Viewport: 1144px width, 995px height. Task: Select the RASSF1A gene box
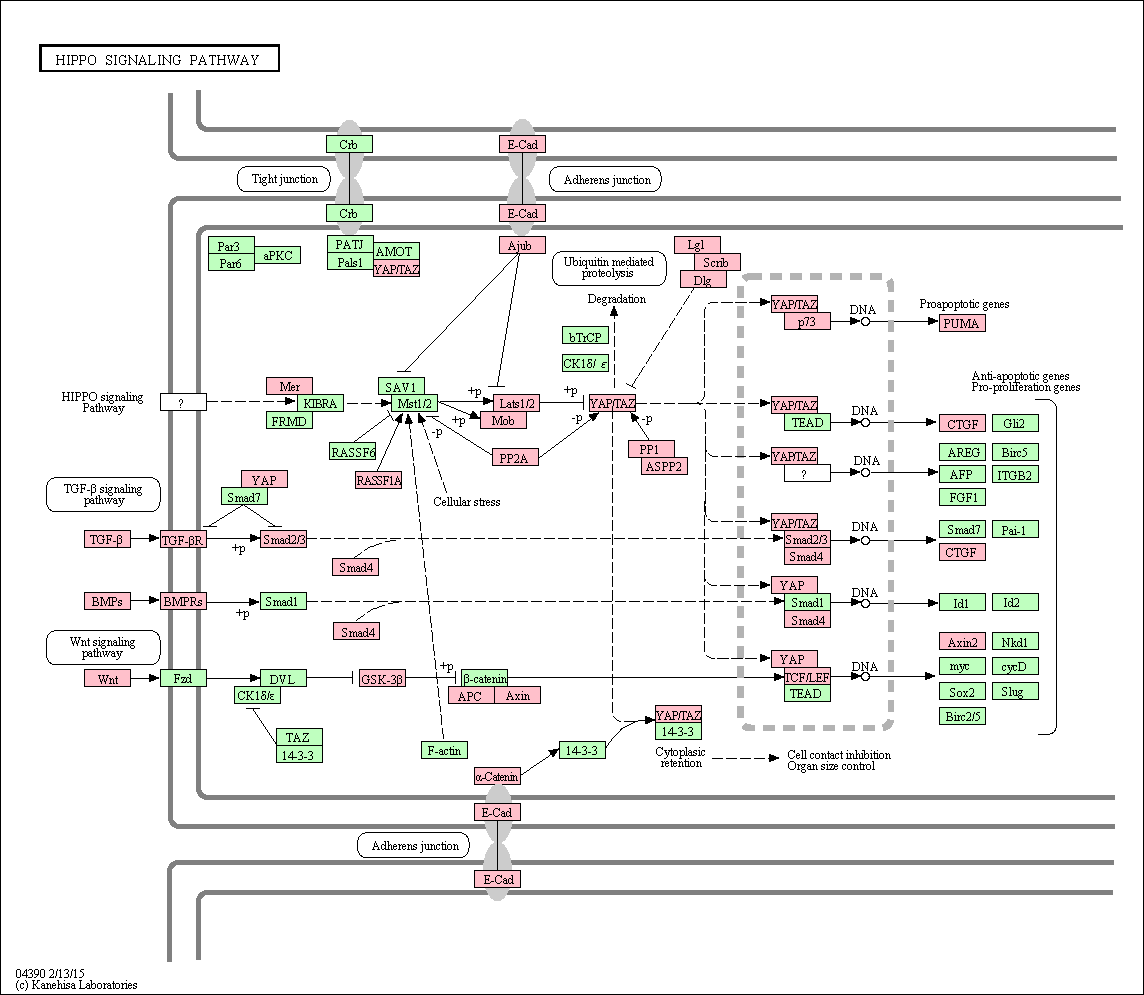coord(379,481)
